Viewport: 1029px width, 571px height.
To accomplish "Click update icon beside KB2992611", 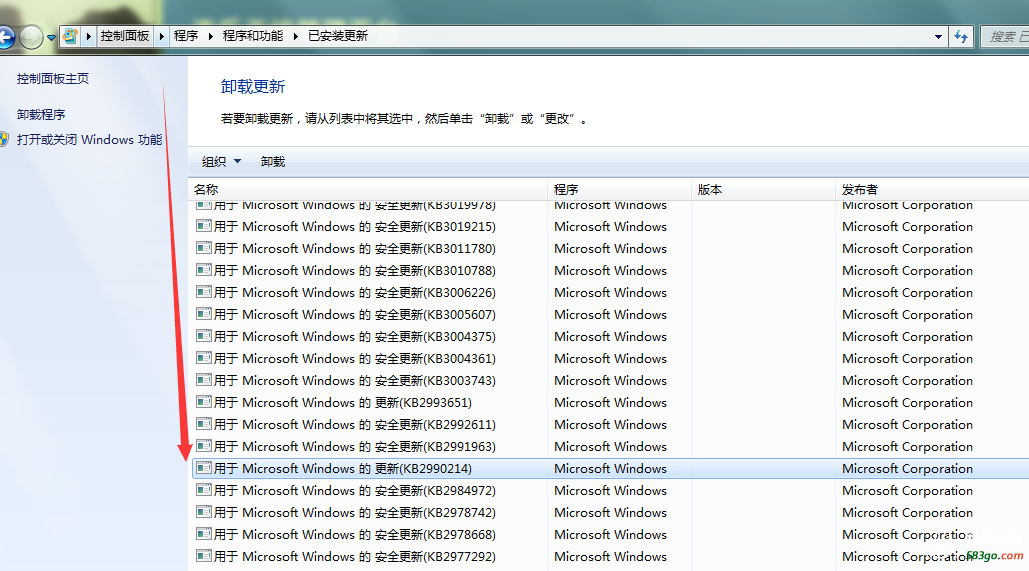I will pos(203,424).
